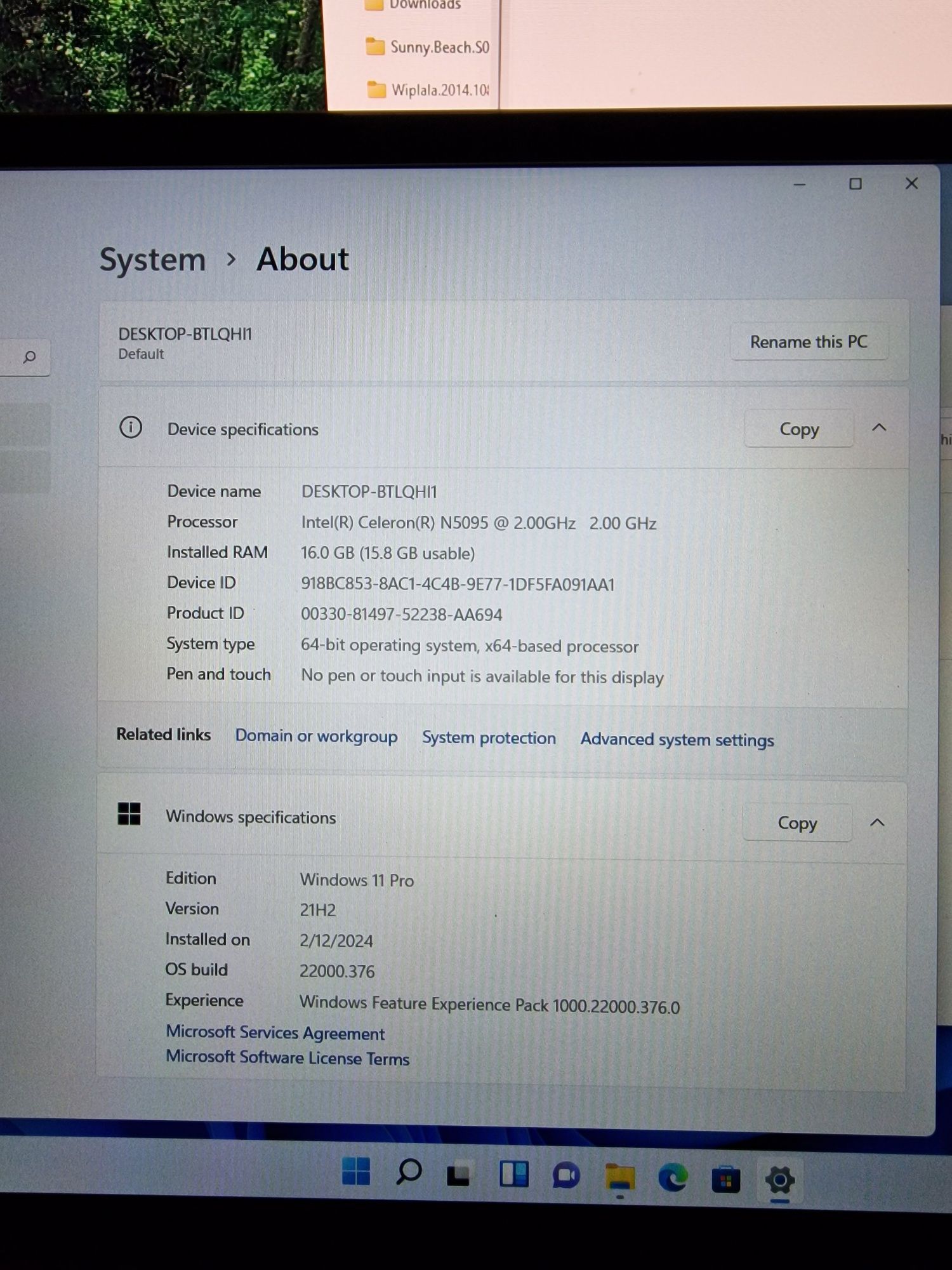Collapse the Windows specifications section

pyautogui.click(x=877, y=823)
